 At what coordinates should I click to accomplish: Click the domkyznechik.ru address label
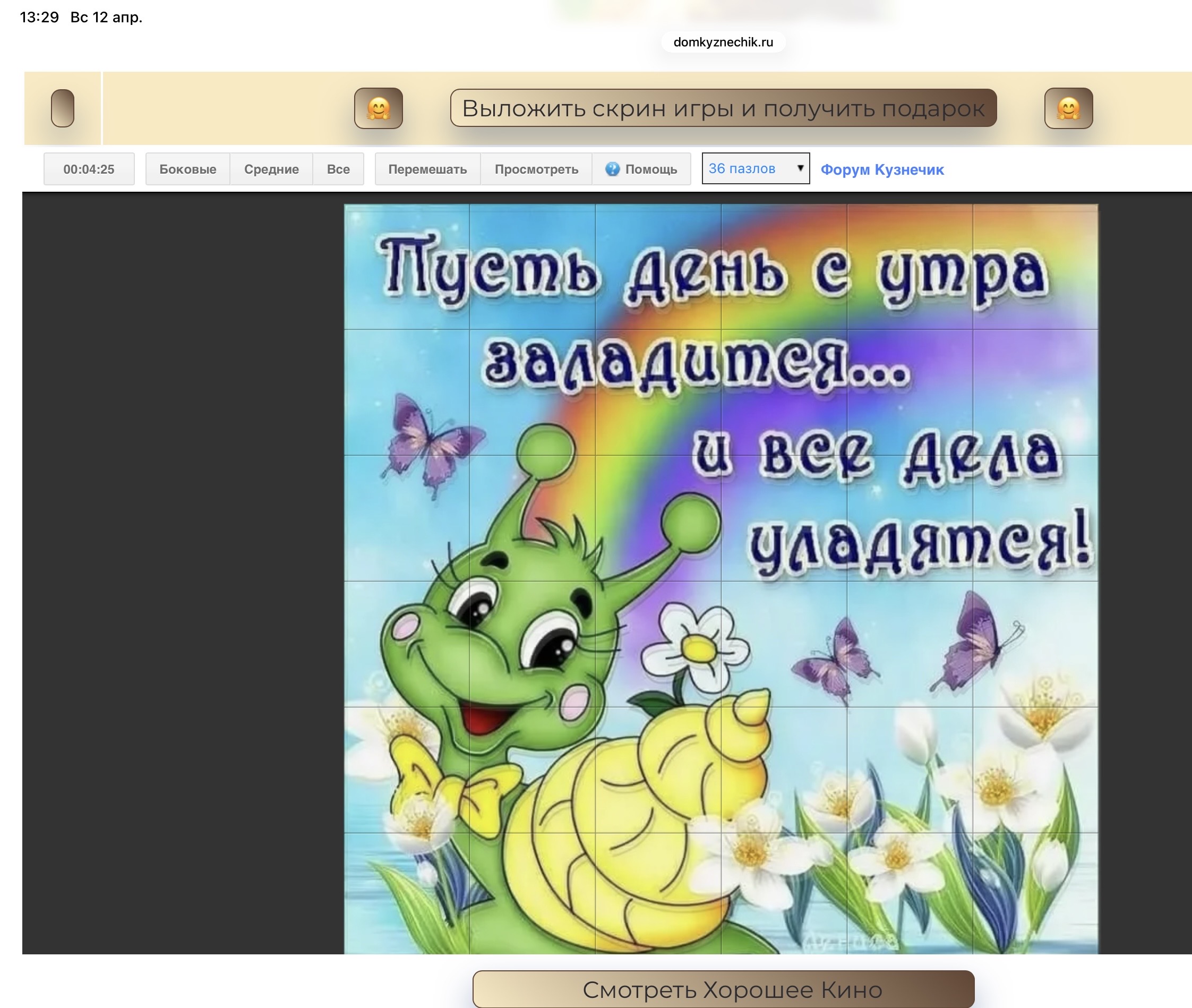coord(723,42)
